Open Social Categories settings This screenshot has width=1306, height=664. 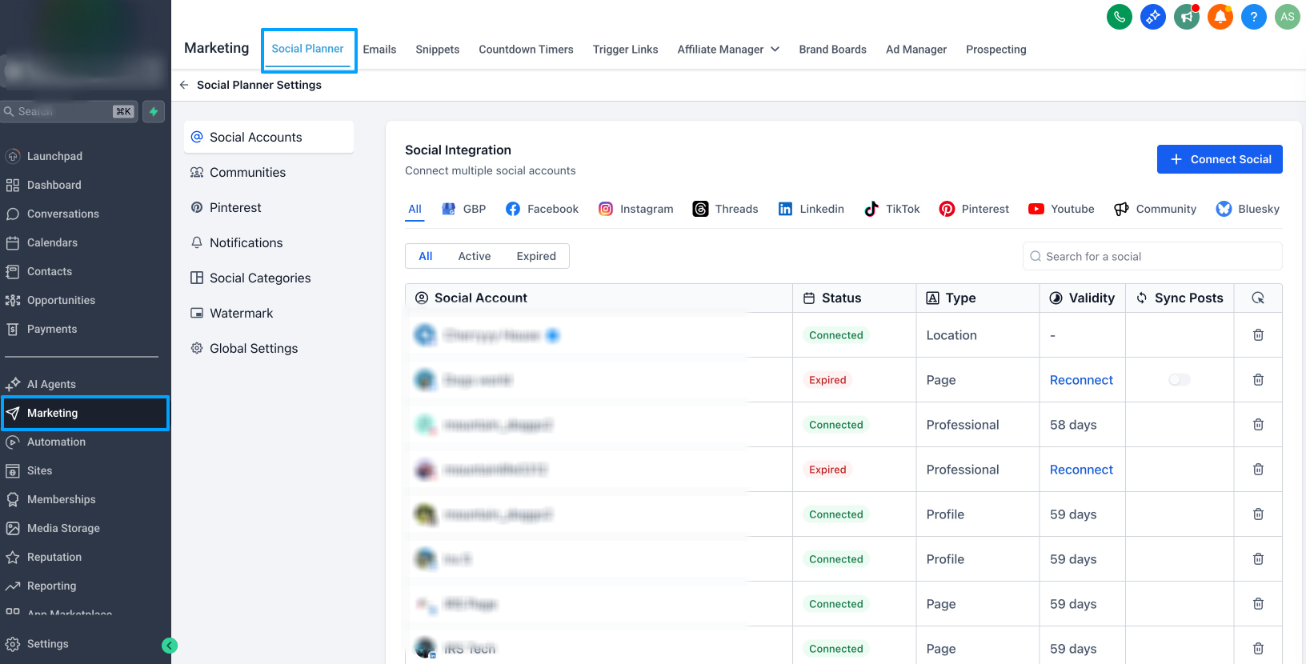(269, 278)
